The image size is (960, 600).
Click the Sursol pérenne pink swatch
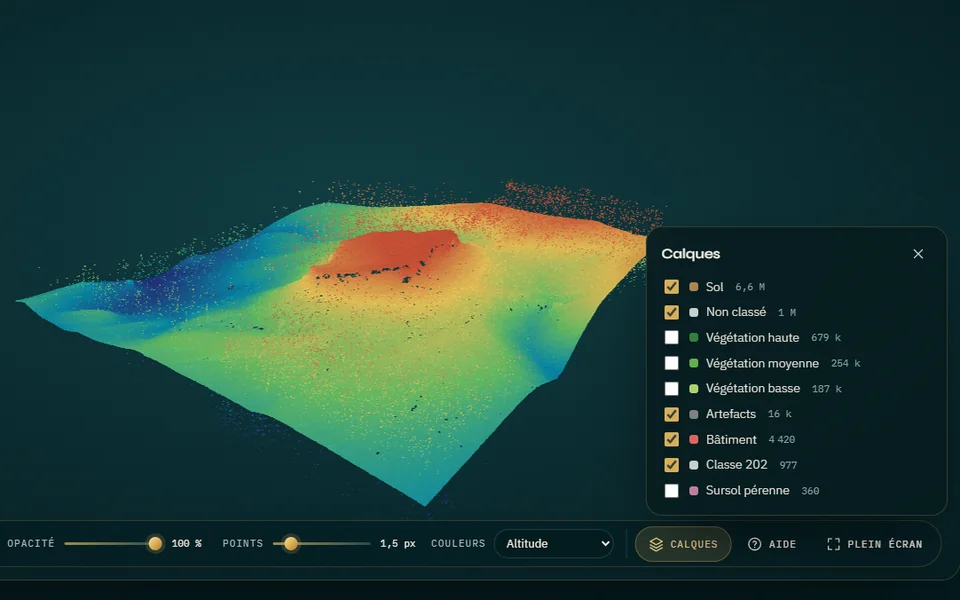point(694,490)
